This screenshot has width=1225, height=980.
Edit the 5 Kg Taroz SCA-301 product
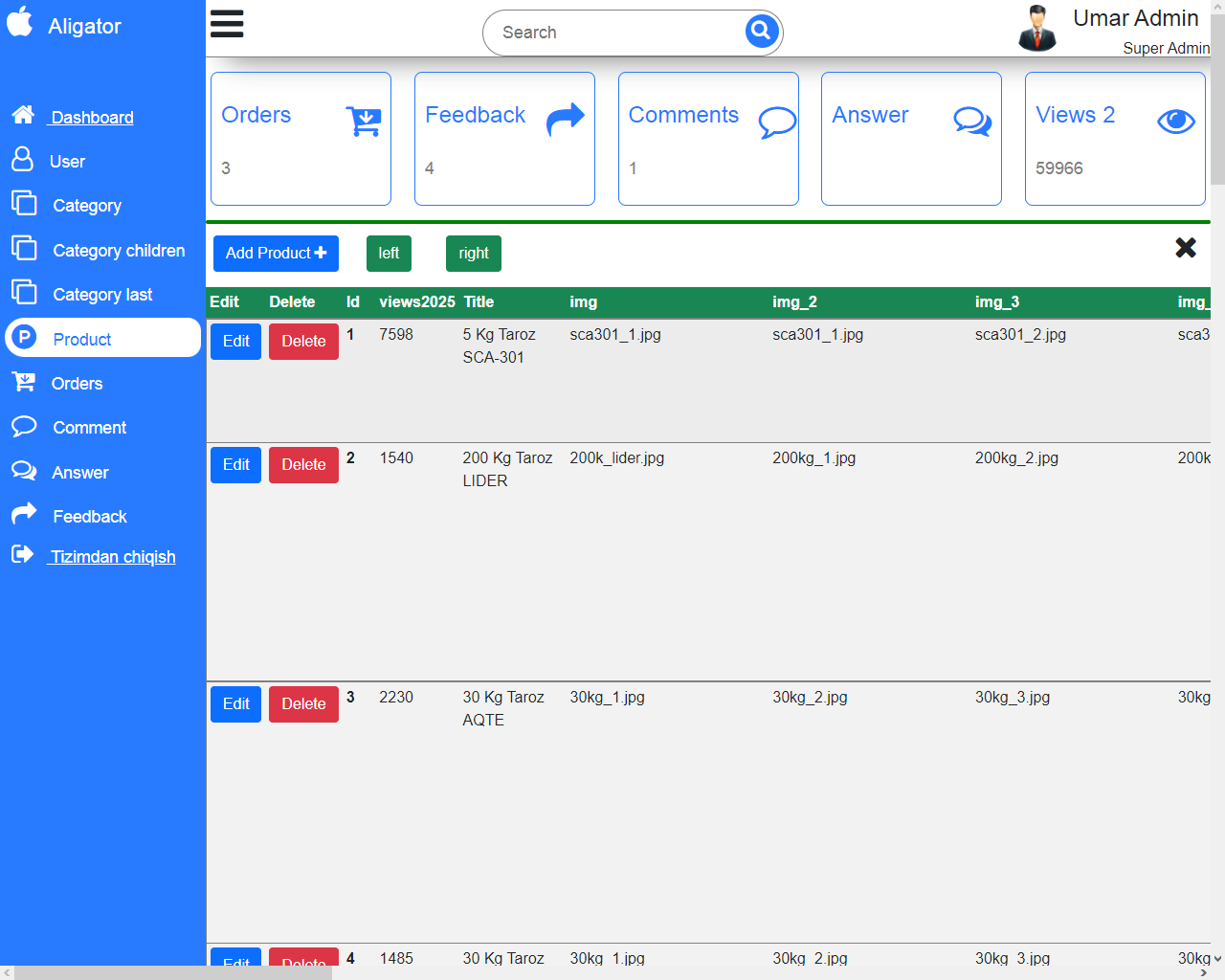(x=236, y=342)
